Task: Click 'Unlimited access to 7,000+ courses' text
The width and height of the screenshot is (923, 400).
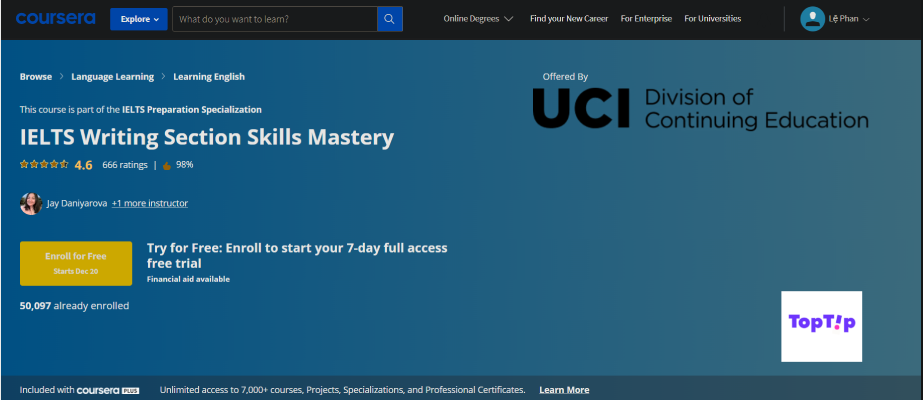Action: pyautogui.click(x=343, y=390)
